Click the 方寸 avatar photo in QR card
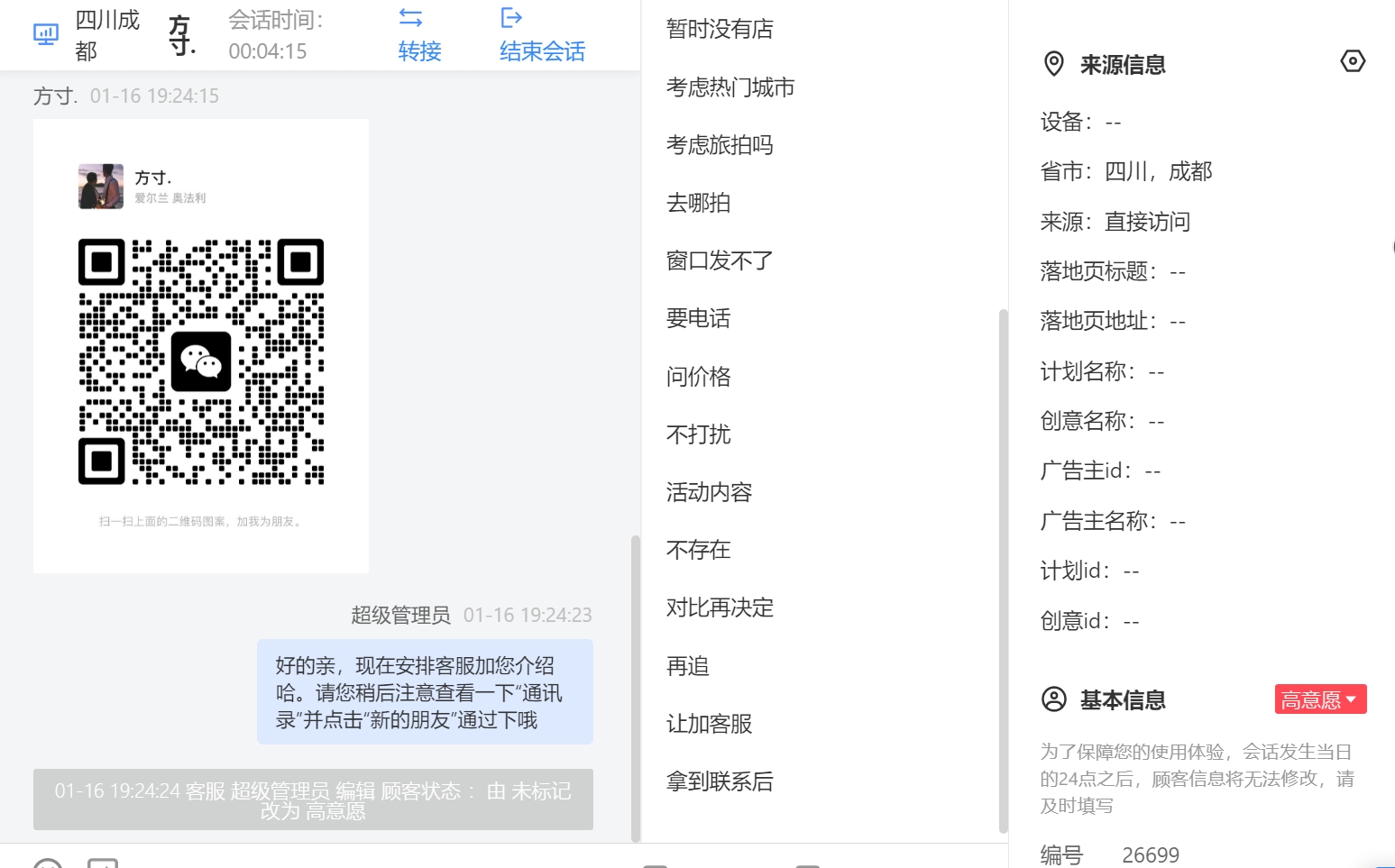 click(101, 187)
